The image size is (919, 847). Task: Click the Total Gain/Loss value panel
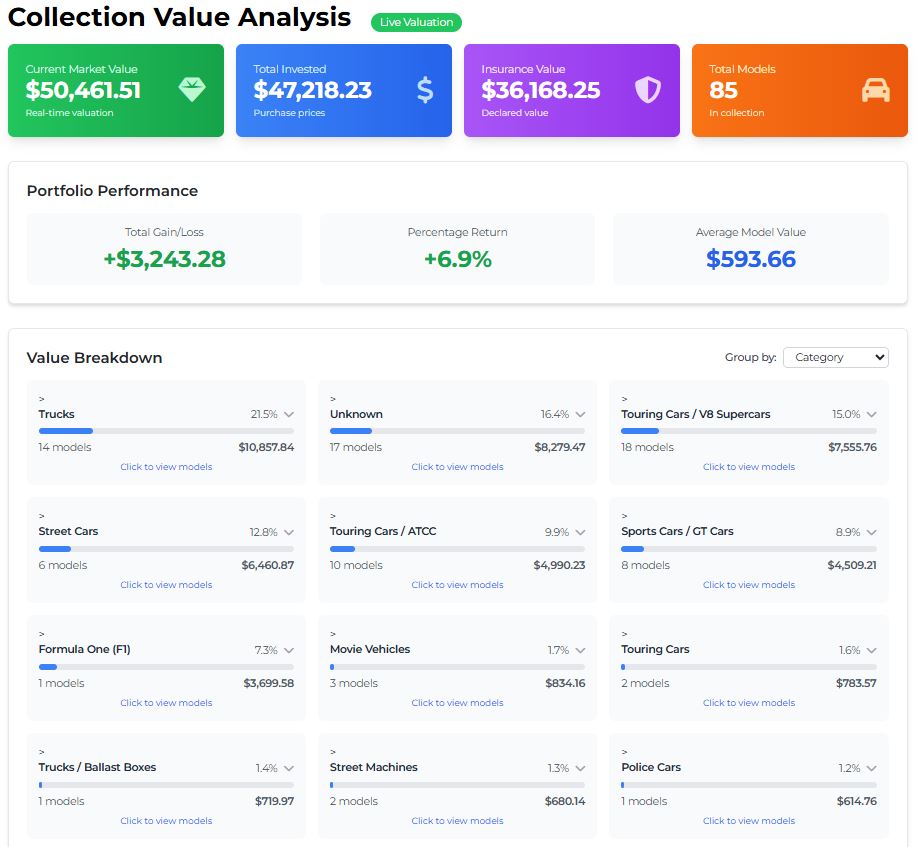click(x=164, y=249)
